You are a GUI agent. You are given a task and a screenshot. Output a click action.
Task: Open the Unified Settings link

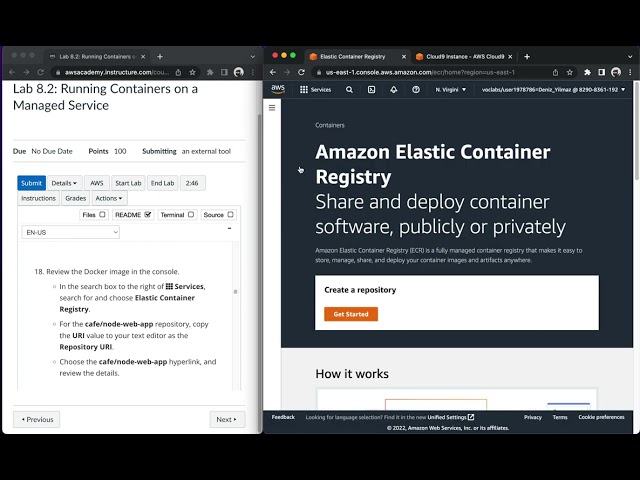tap(451, 417)
